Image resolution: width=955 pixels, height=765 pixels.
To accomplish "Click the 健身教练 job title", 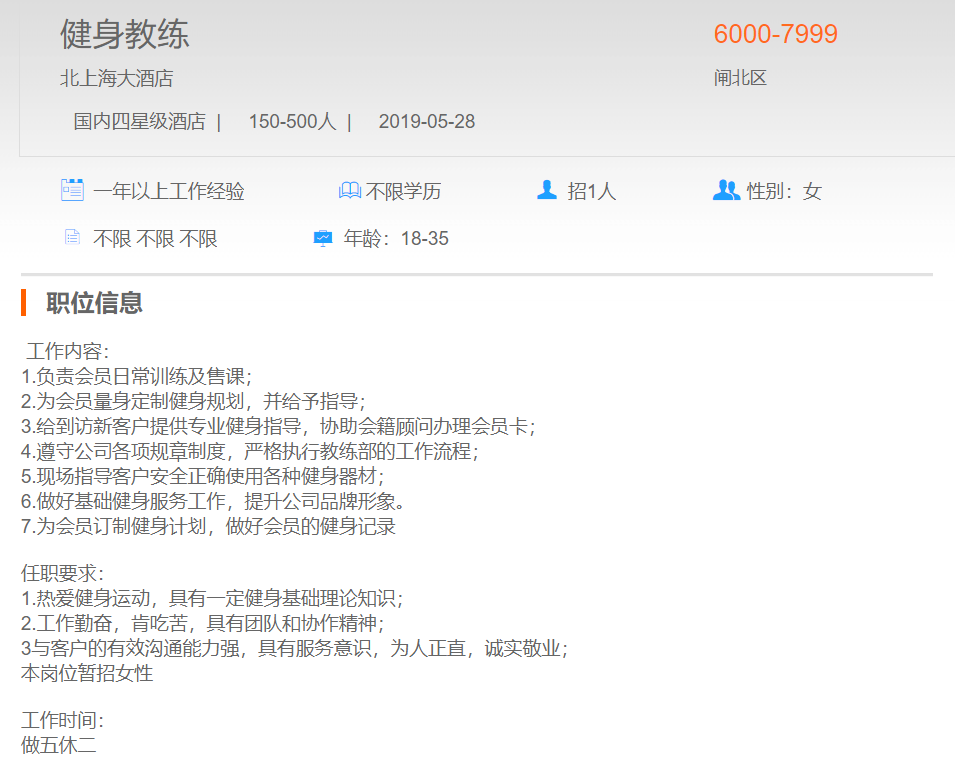I will tap(125, 35).
